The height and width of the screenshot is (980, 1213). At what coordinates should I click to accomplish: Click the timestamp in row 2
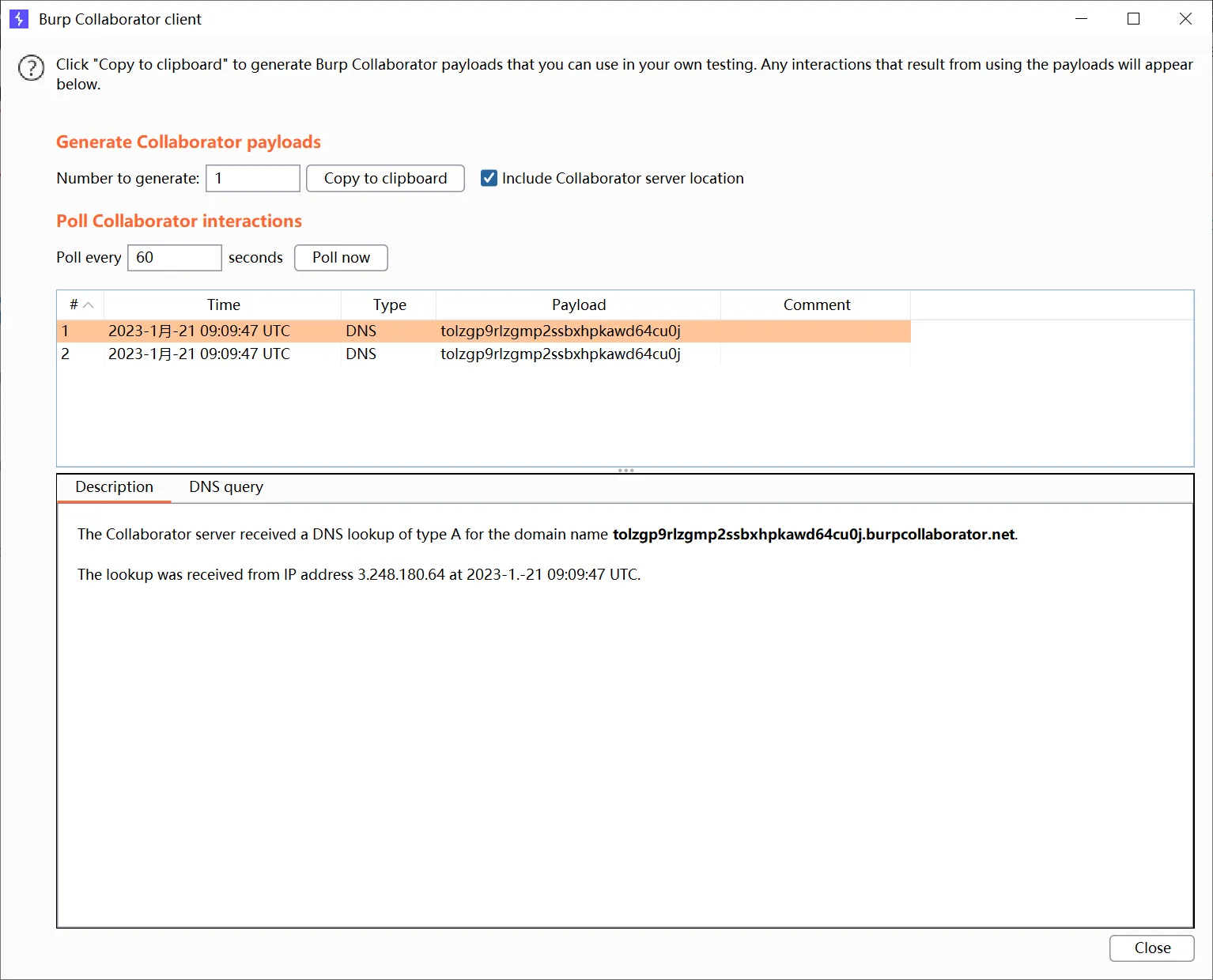199,354
